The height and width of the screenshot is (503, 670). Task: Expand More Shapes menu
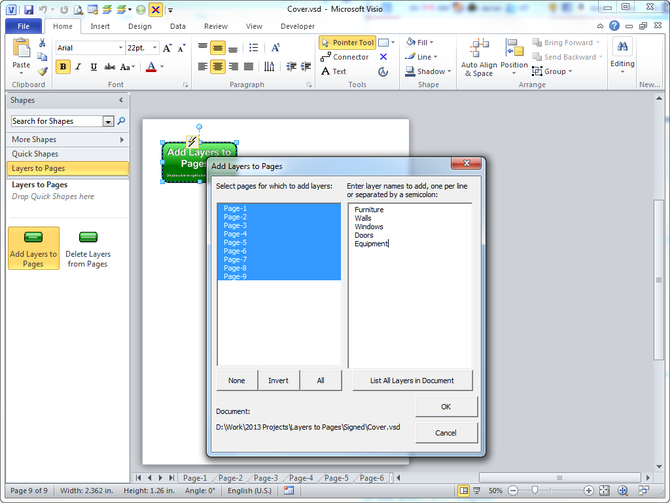coord(68,139)
